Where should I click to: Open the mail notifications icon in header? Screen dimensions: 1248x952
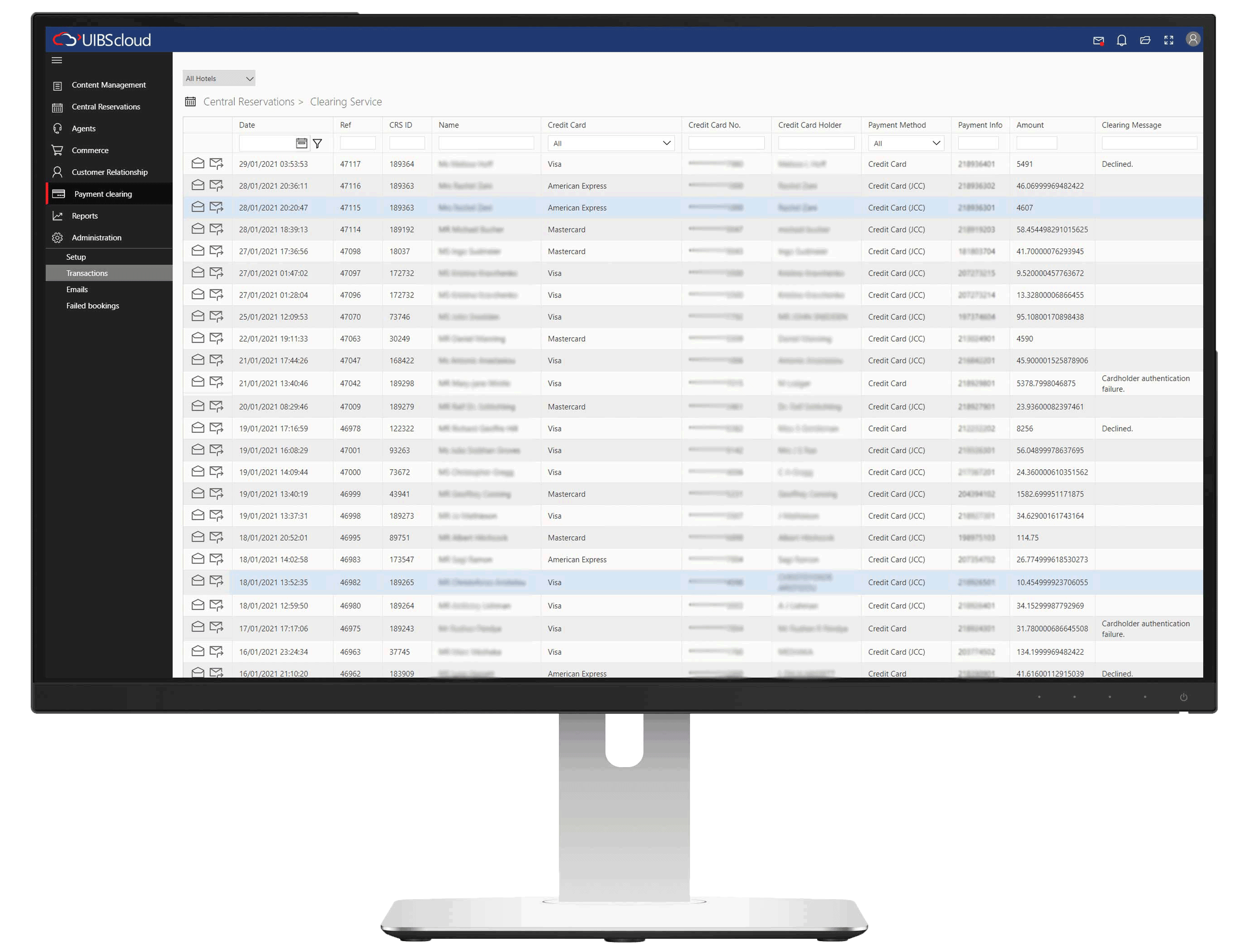click(x=1098, y=40)
